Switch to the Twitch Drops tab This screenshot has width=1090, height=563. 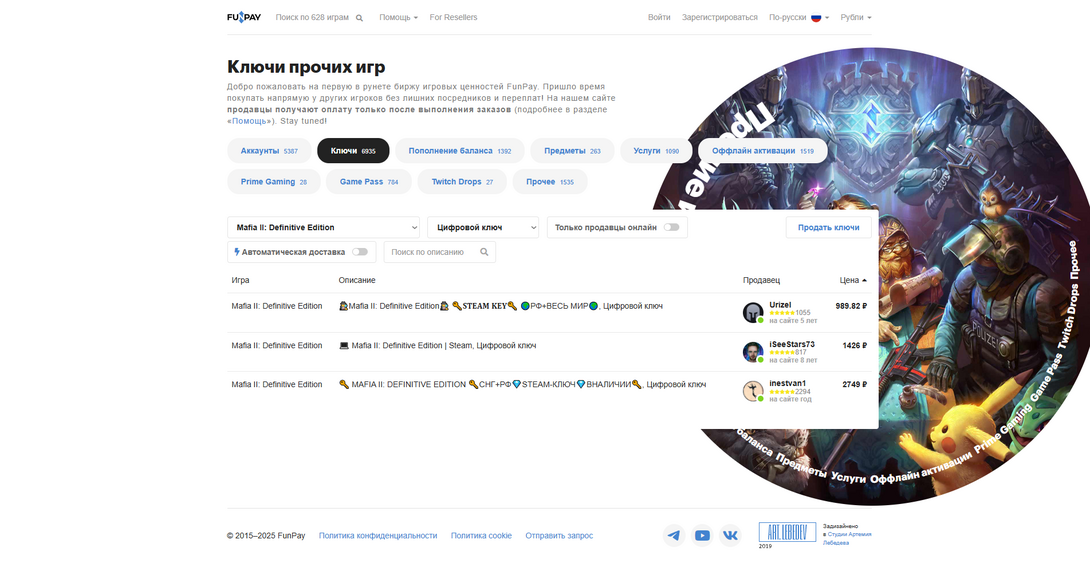click(x=462, y=181)
